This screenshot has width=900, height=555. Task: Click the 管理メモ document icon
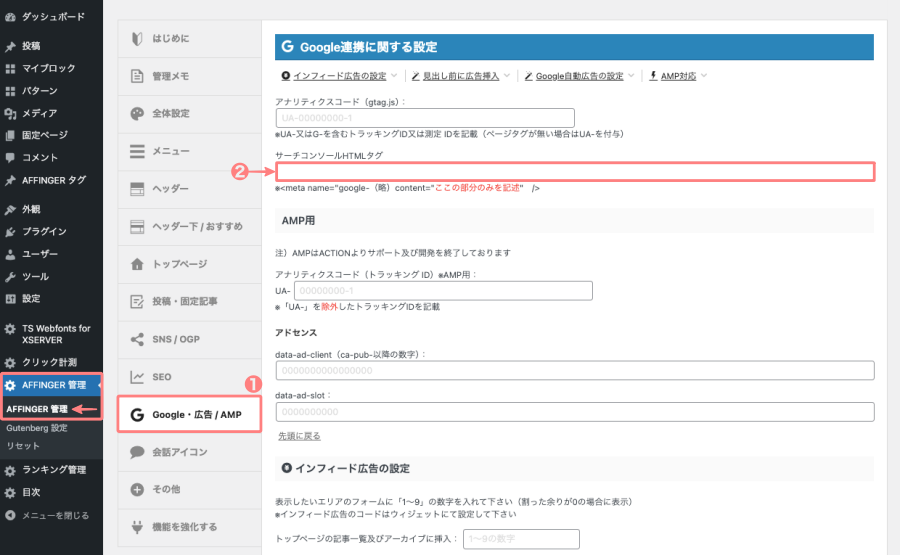click(x=137, y=76)
